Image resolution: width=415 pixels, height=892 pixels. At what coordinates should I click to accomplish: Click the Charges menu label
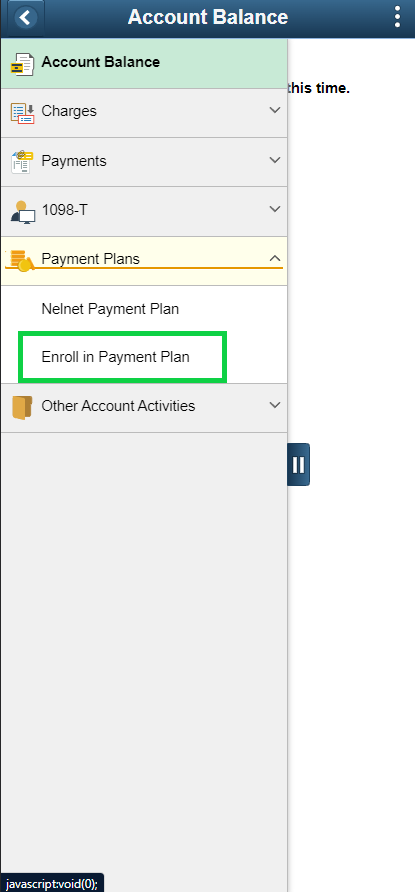point(69,111)
